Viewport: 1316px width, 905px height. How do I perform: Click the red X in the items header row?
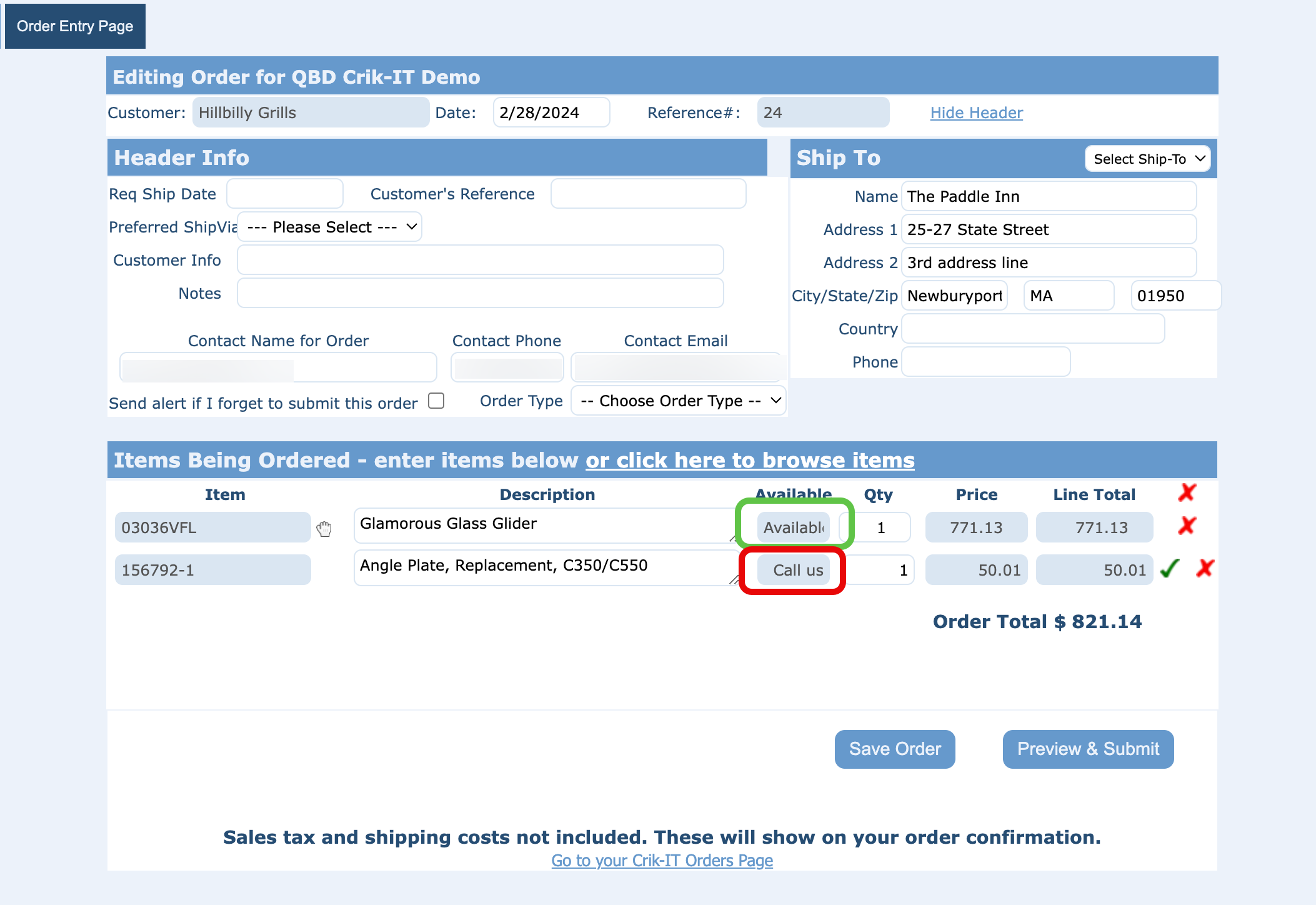[x=1186, y=493]
